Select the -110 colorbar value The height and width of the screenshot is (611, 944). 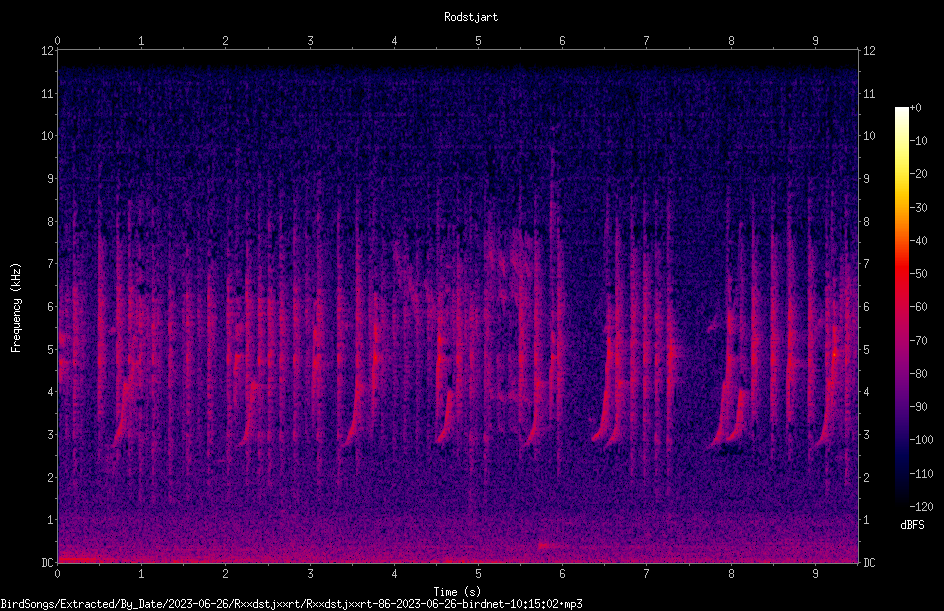coord(922,474)
